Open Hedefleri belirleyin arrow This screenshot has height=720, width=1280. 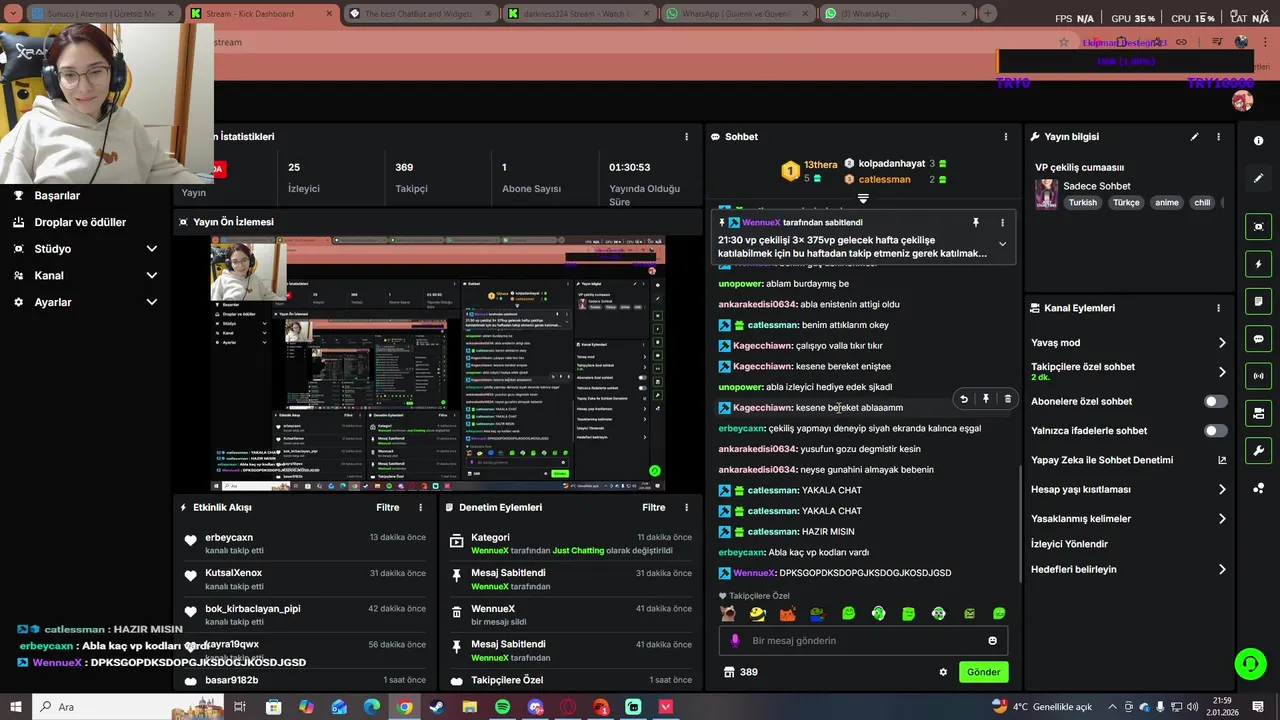point(1221,570)
